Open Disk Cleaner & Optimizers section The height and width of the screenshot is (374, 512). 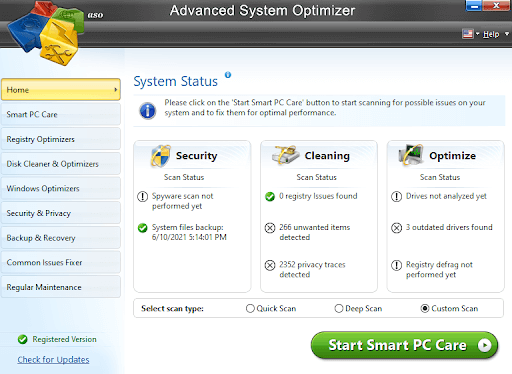61,164
